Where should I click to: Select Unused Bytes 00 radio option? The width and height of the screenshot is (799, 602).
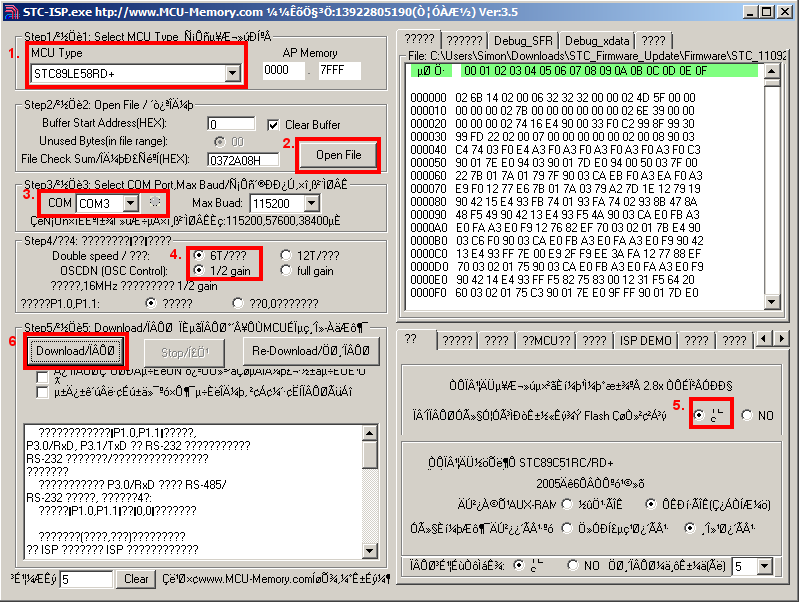coord(220,141)
